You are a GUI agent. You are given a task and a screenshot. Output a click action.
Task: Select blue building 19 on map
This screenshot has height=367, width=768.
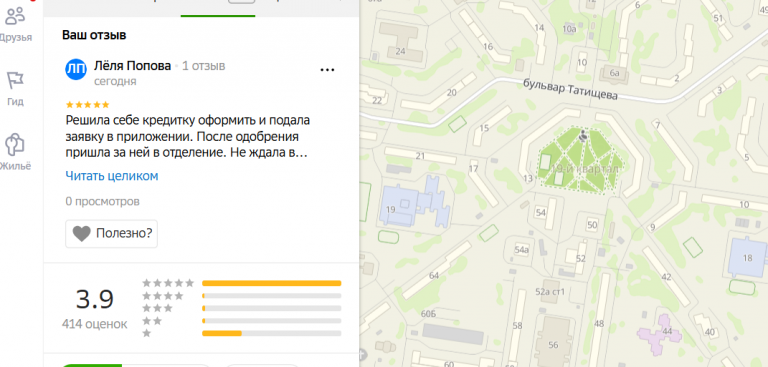coord(415,202)
